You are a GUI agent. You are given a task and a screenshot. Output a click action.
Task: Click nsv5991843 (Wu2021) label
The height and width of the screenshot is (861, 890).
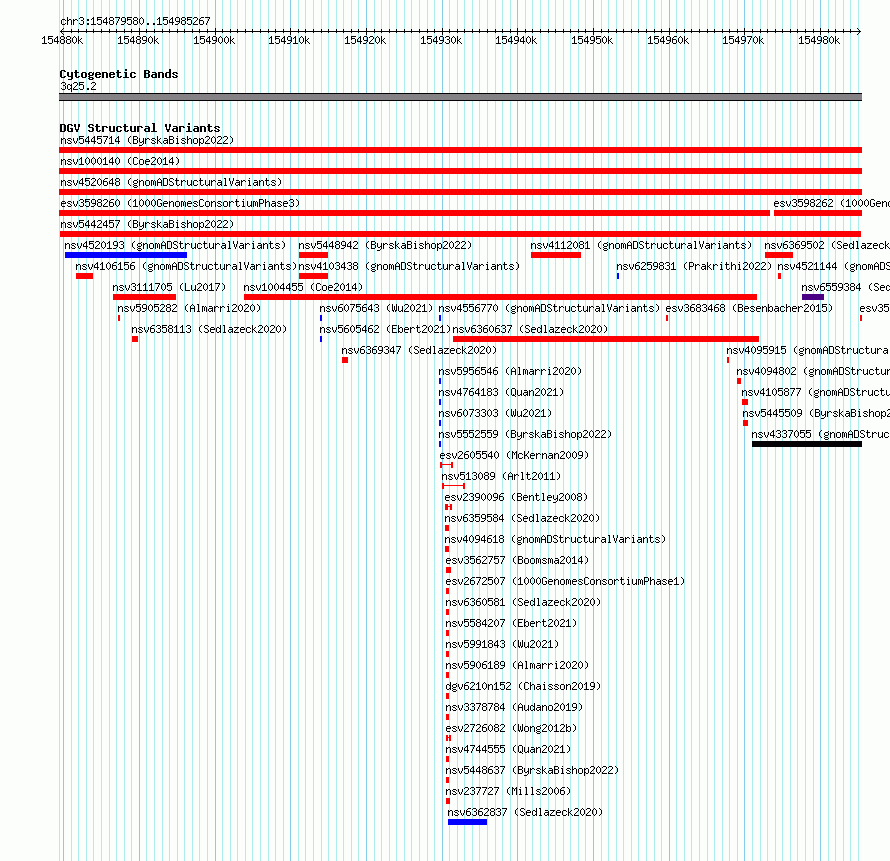point(502,644)
